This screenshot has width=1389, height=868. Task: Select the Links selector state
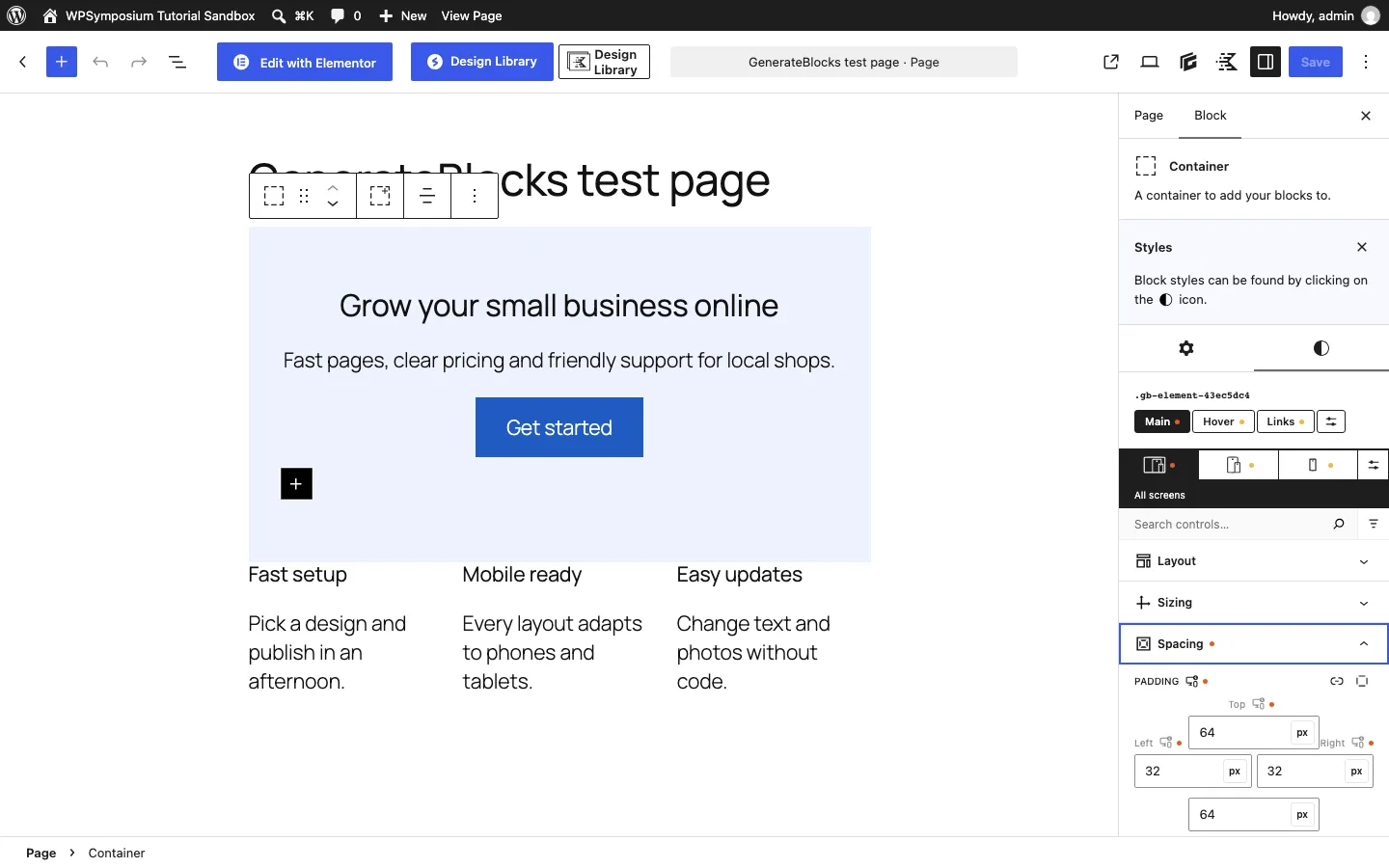coord(1286,421)
